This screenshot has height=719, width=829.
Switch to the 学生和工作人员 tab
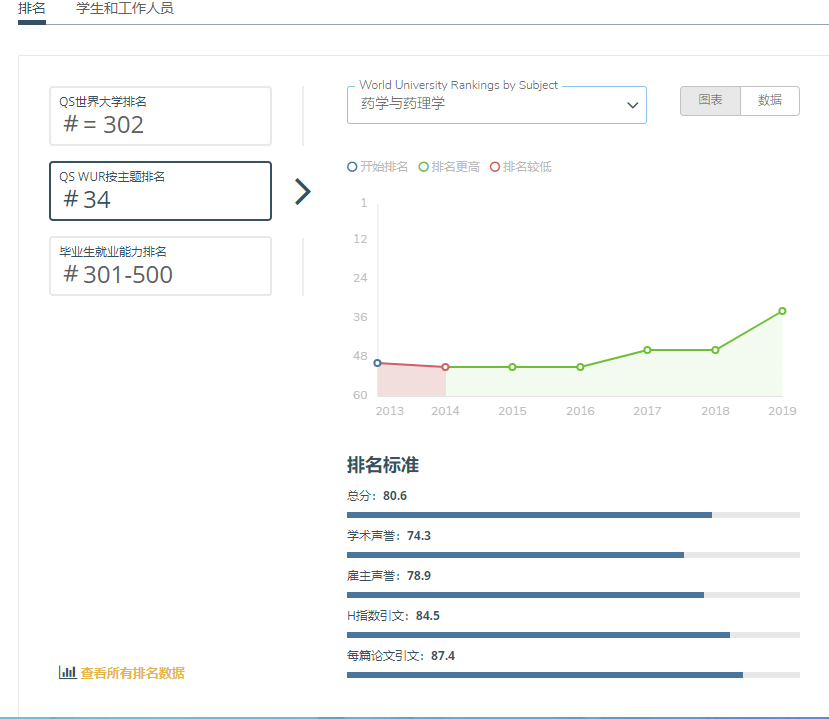pyautogui.click(x=125, y=8)
